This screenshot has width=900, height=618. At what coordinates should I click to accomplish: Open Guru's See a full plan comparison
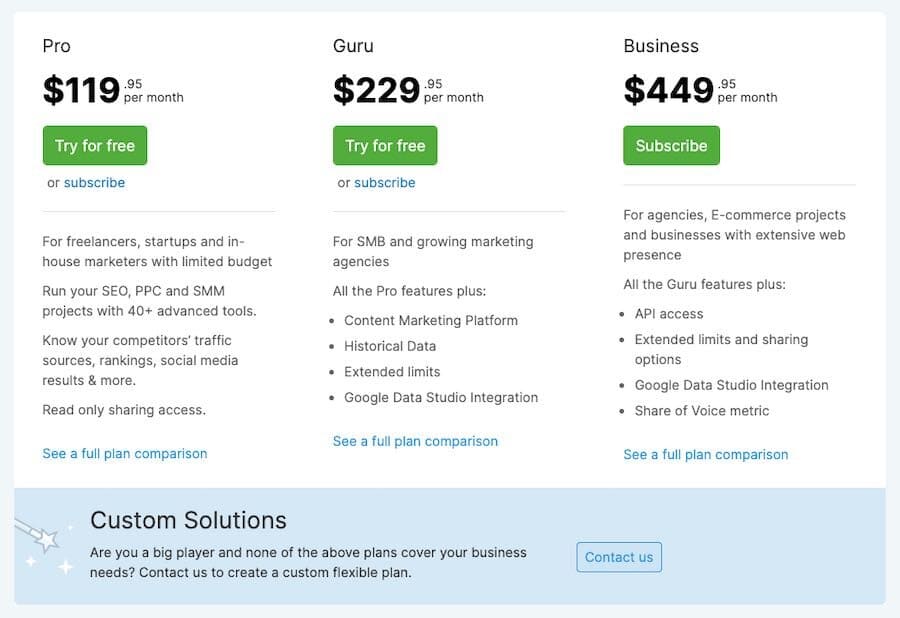coord(416,441)
